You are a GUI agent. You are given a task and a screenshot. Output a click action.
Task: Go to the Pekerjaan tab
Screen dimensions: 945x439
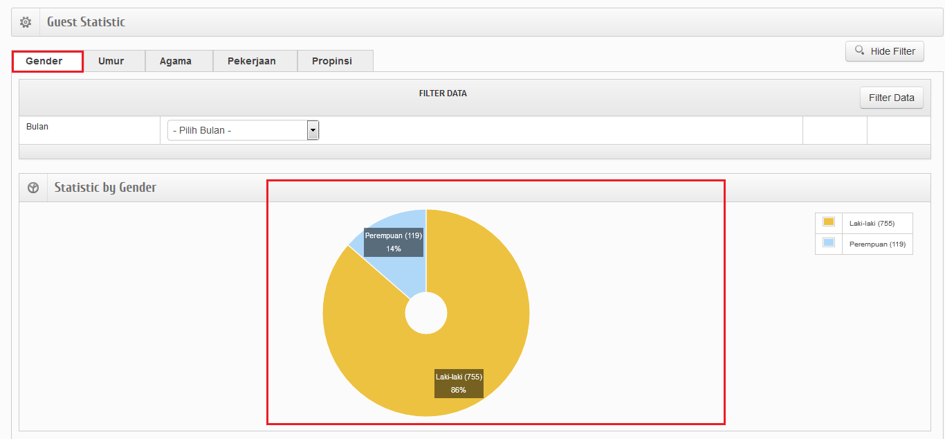tap(251, 61)
